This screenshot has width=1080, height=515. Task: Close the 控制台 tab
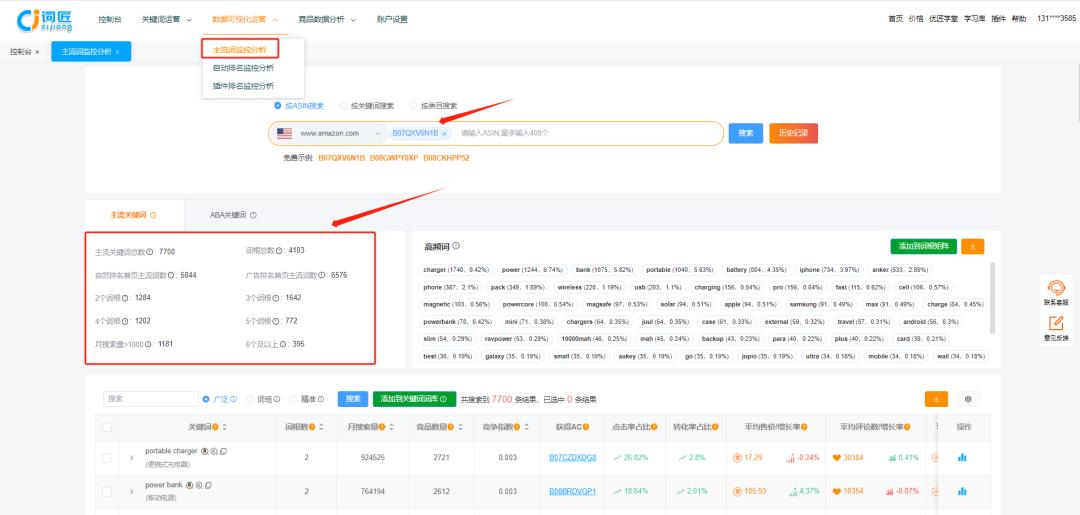(x=37, y=52)
